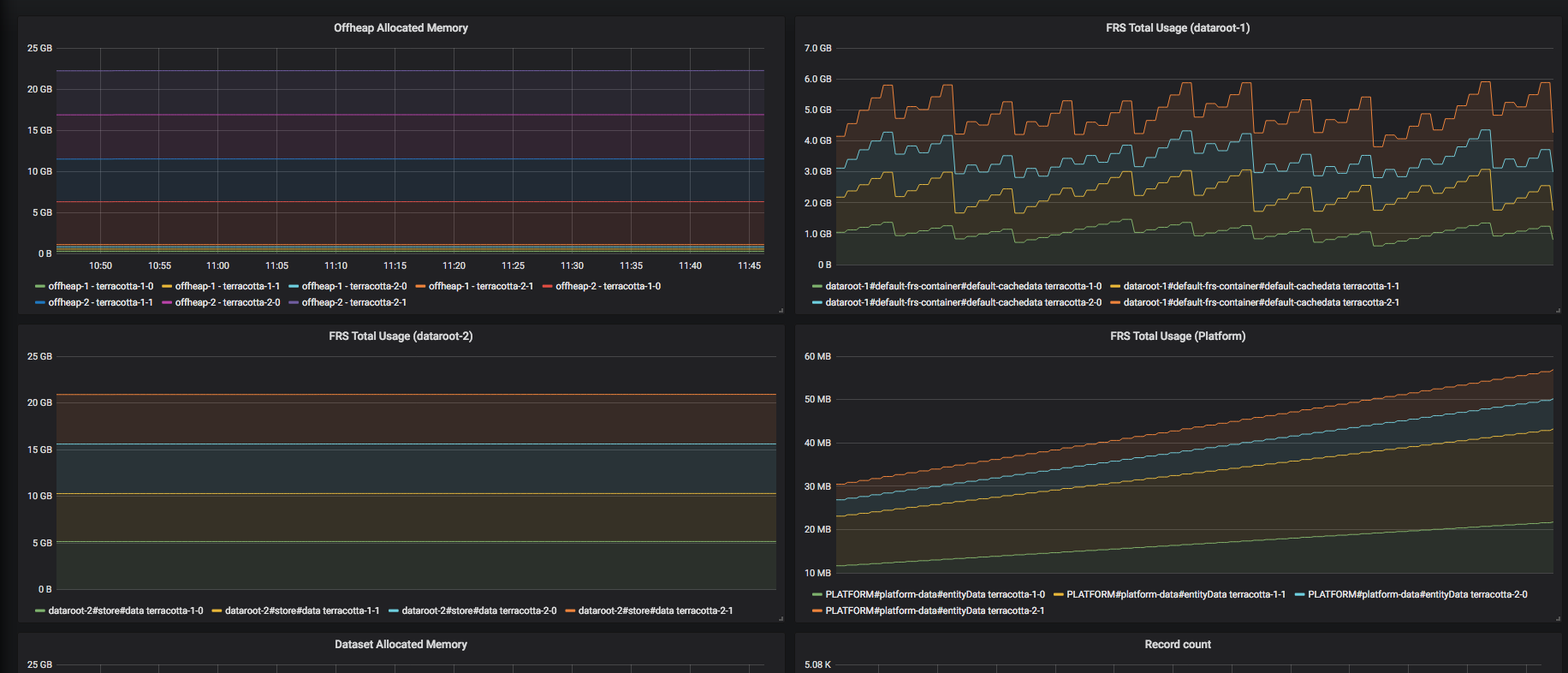Toggle the offheap-1 - terracotta-1-1 legend series
The height and width of the screenshot is (673, 1568).
[228, 286]
